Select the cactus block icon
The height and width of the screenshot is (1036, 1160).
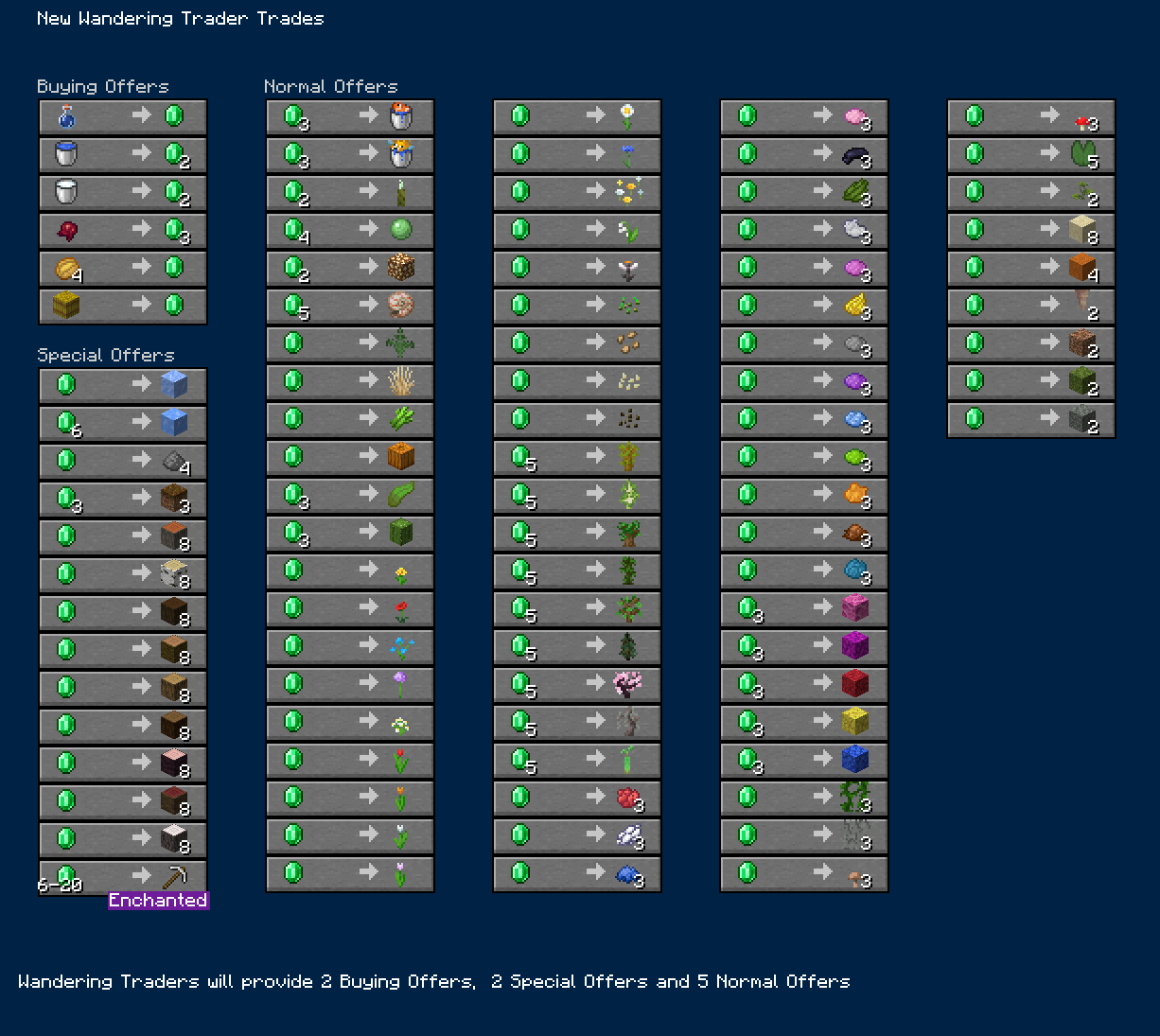[x=401, y=533]
